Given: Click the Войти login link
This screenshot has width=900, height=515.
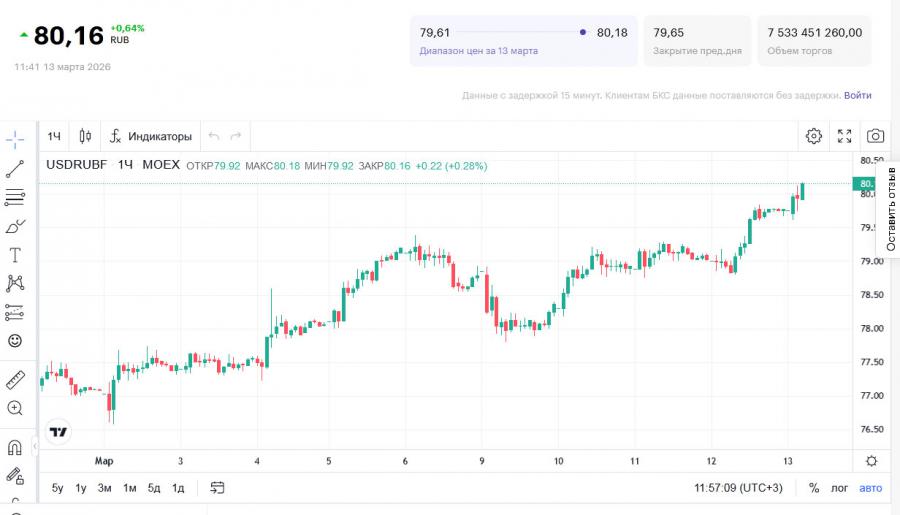Looking at the screenshot, I should click(x=857, y=95).
